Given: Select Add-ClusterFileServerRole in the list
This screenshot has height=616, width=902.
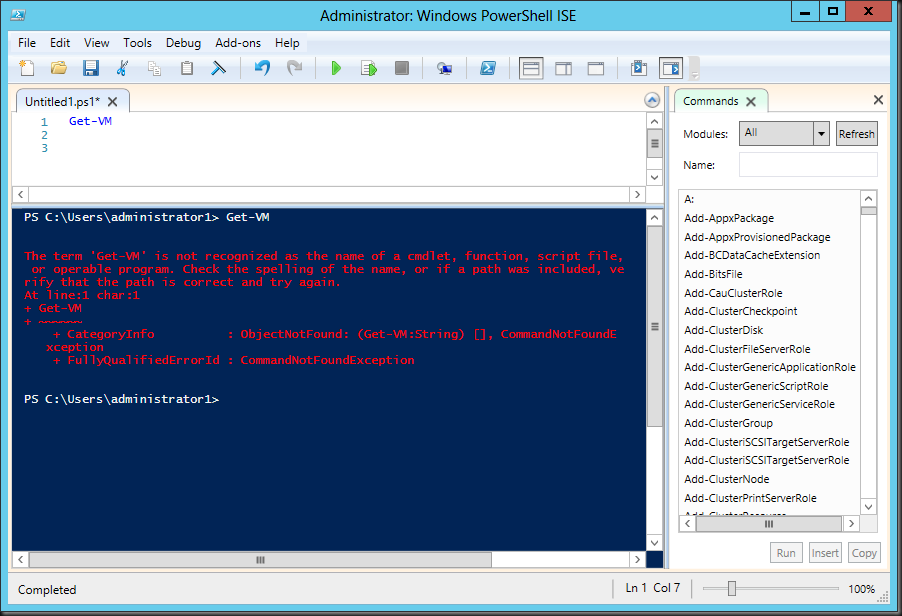Looking at the screenshot, I should 747,349.
